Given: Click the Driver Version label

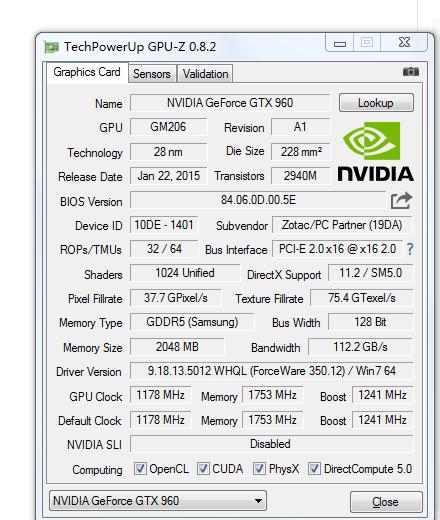Looking at the screenshot, I should click(x=89, y=372).
